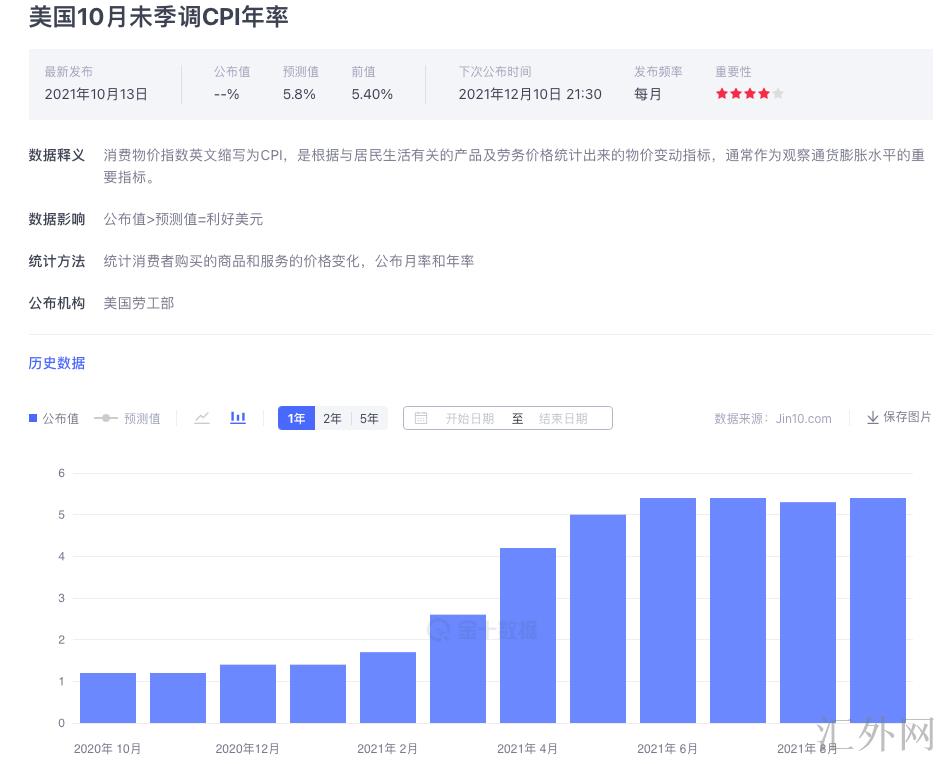This screenshot has height=764, width=945.
Task: Click the download arrow icon for saving image
Action: [872, 418]
